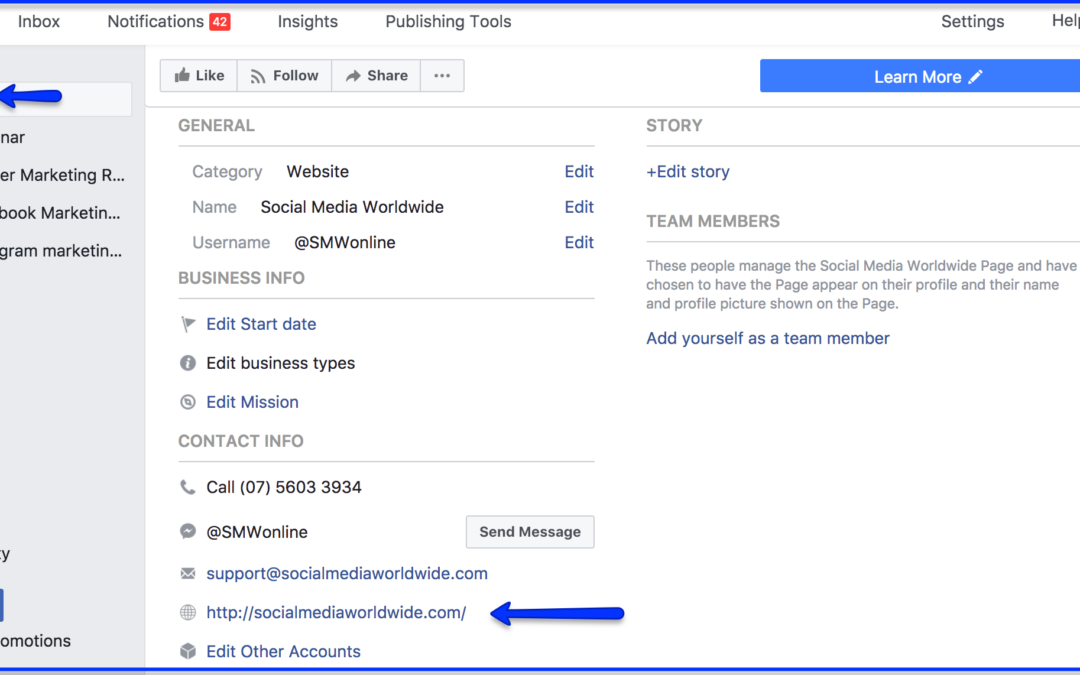Edit the page Name
The height and width of the screenshot is (675, 1080).
coord(579,207)
